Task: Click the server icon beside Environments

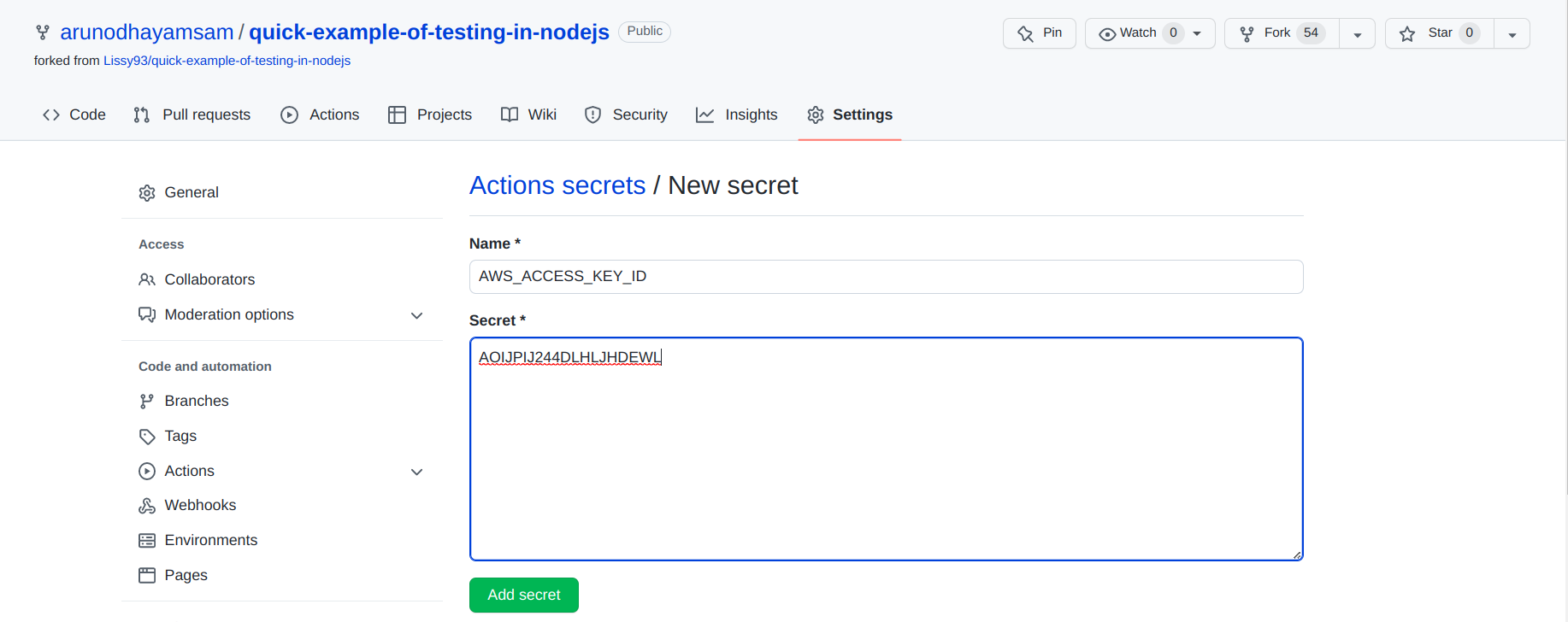Action: tap(147, 541)
